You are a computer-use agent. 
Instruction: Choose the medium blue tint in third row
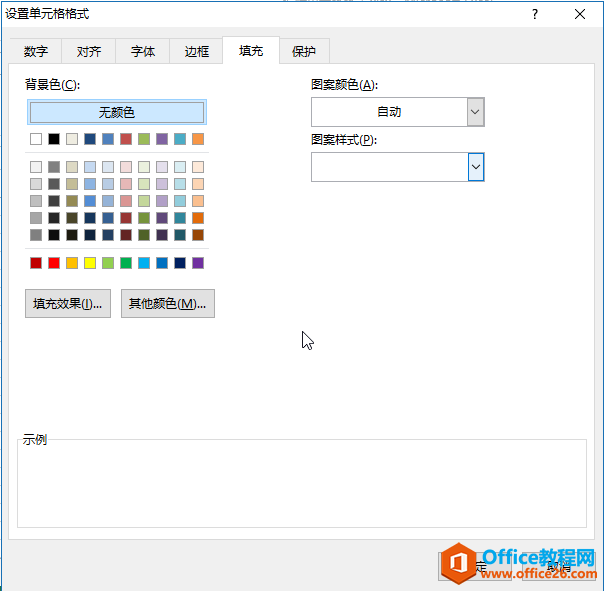[x=90, y=201]
